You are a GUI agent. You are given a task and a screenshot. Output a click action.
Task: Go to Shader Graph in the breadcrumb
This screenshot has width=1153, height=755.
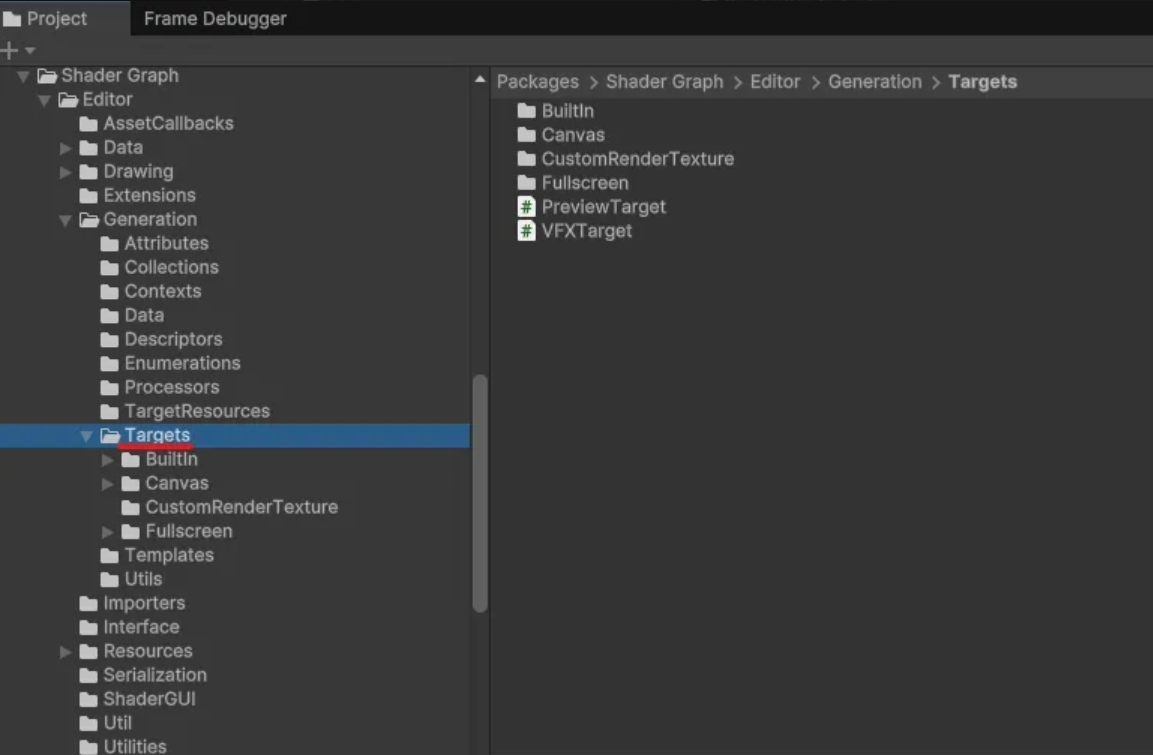665,82
